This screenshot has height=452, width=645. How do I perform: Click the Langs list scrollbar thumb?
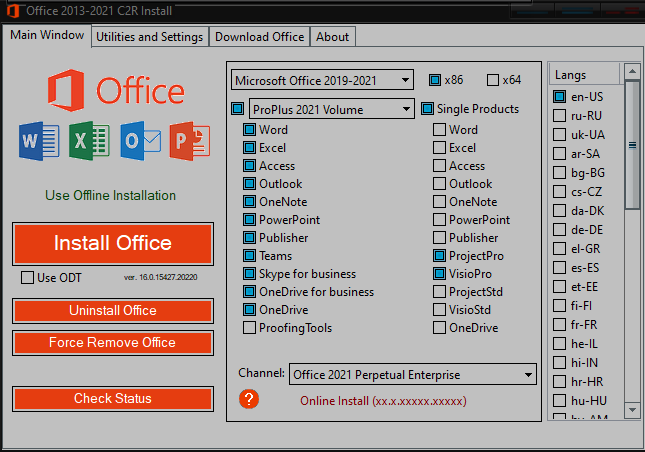point(632,145)
